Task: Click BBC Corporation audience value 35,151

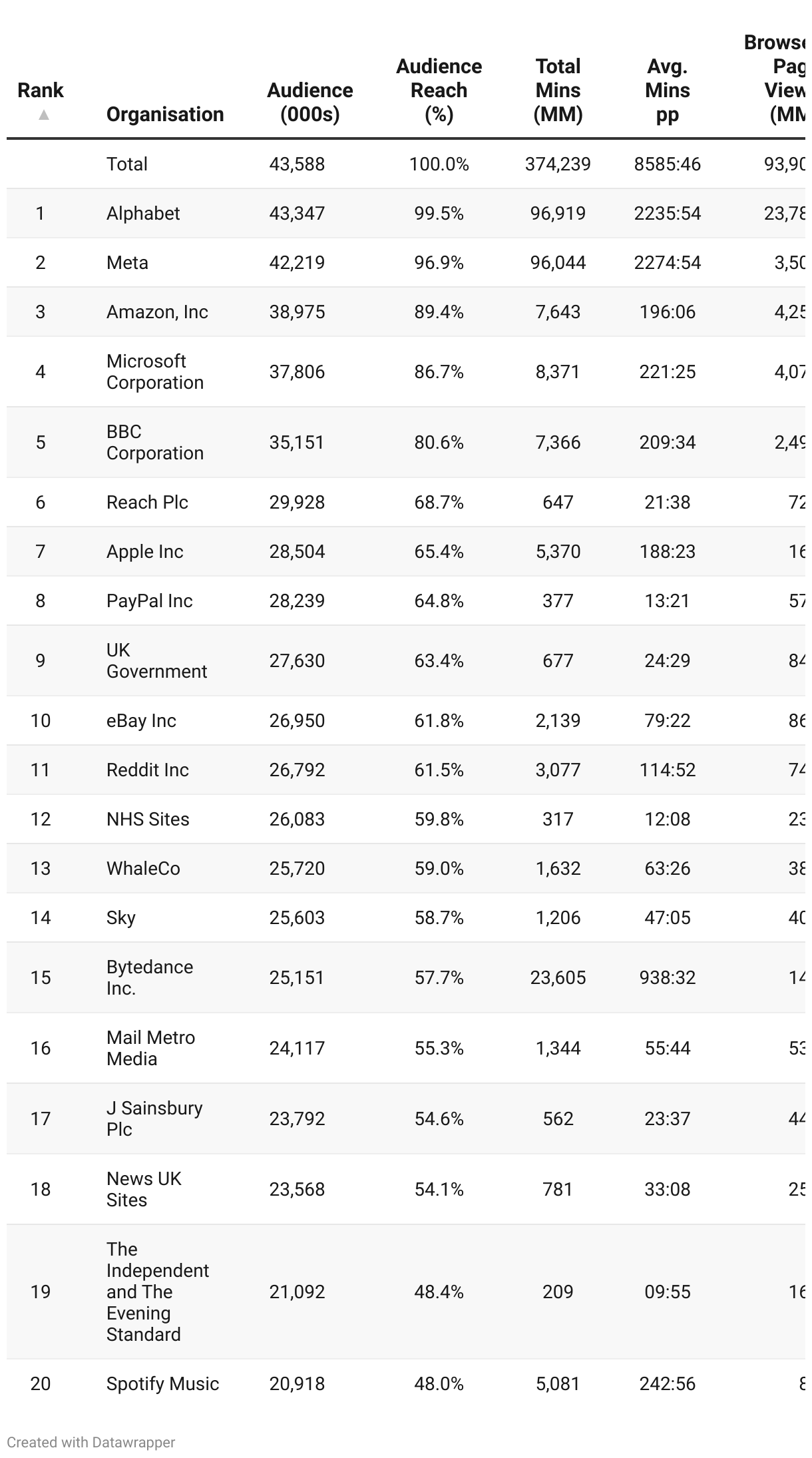Action: 297,442
